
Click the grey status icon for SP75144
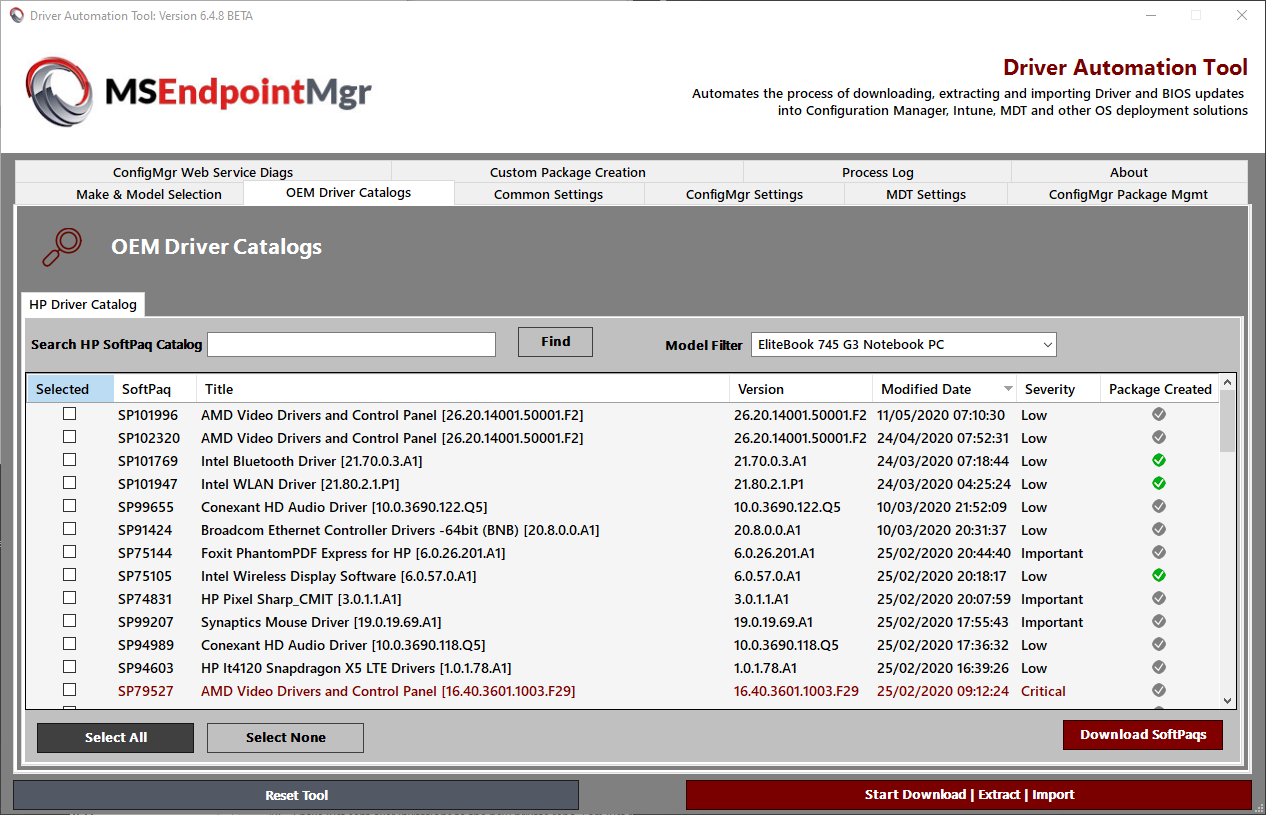coord(1159,552)
